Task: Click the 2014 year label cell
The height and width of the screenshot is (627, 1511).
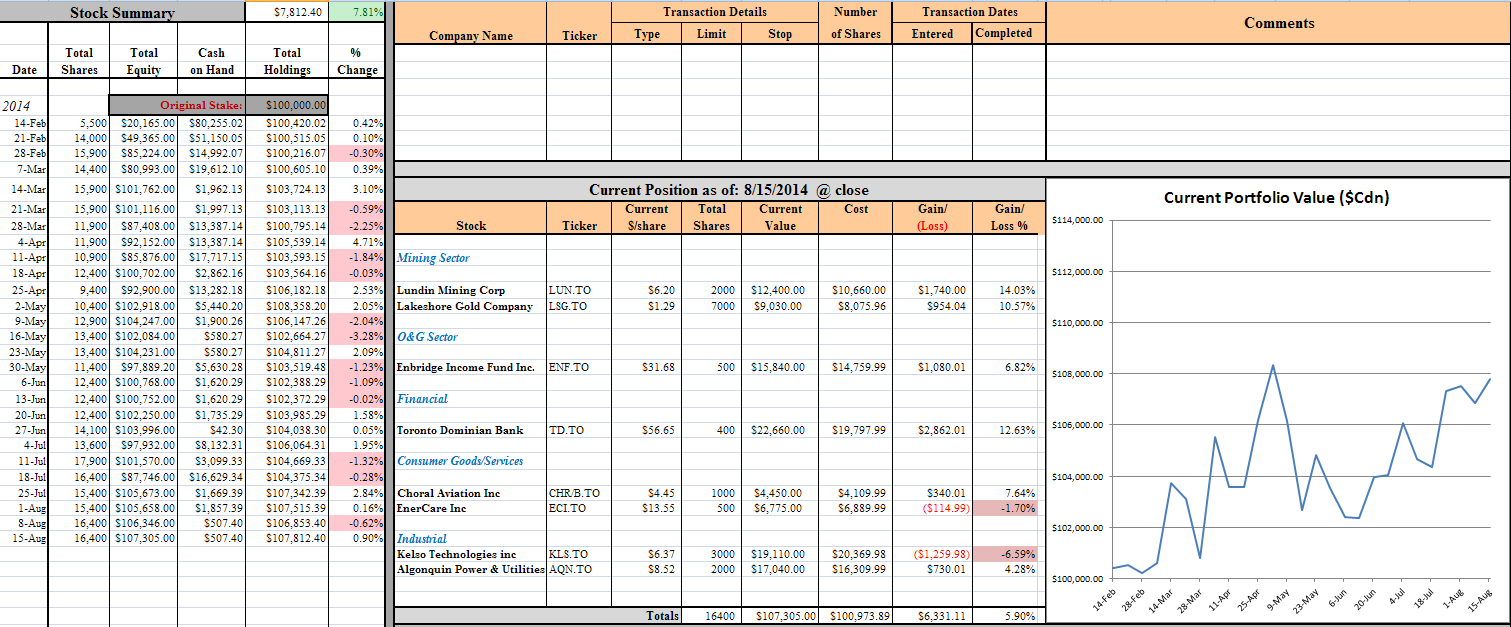Action: pyautogui.click(x=23, y=105)
